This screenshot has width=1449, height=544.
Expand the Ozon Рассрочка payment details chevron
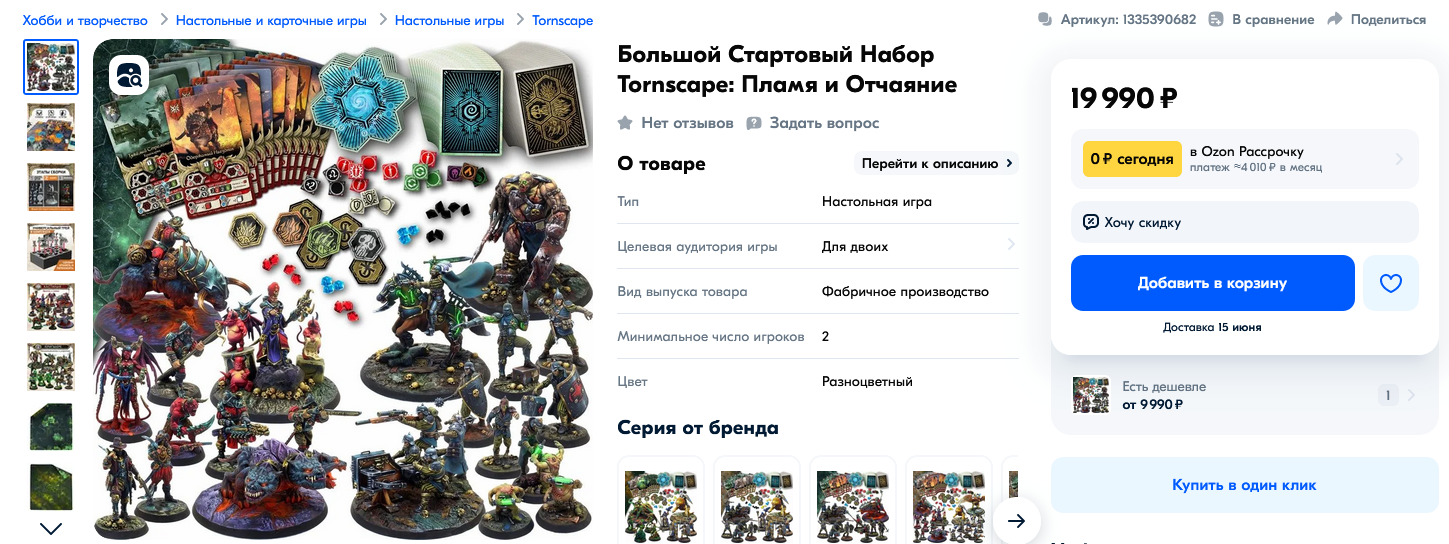click(x=1399, y=159)
